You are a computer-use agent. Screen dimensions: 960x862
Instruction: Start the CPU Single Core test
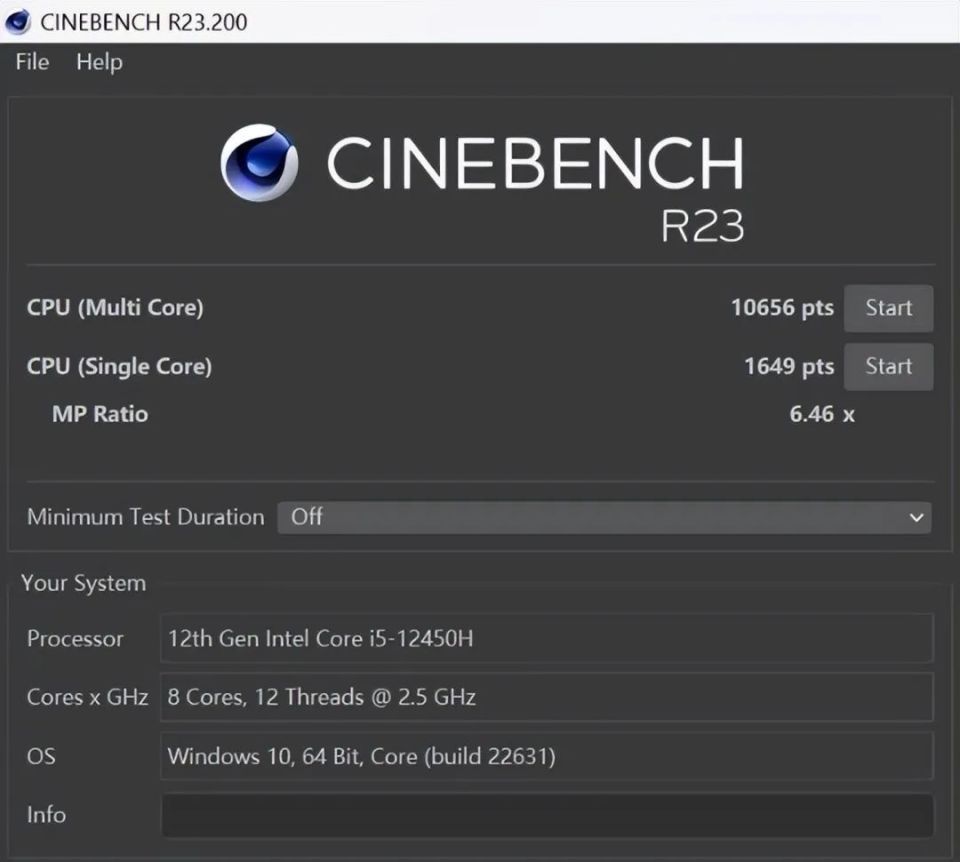tap(888, 366)
